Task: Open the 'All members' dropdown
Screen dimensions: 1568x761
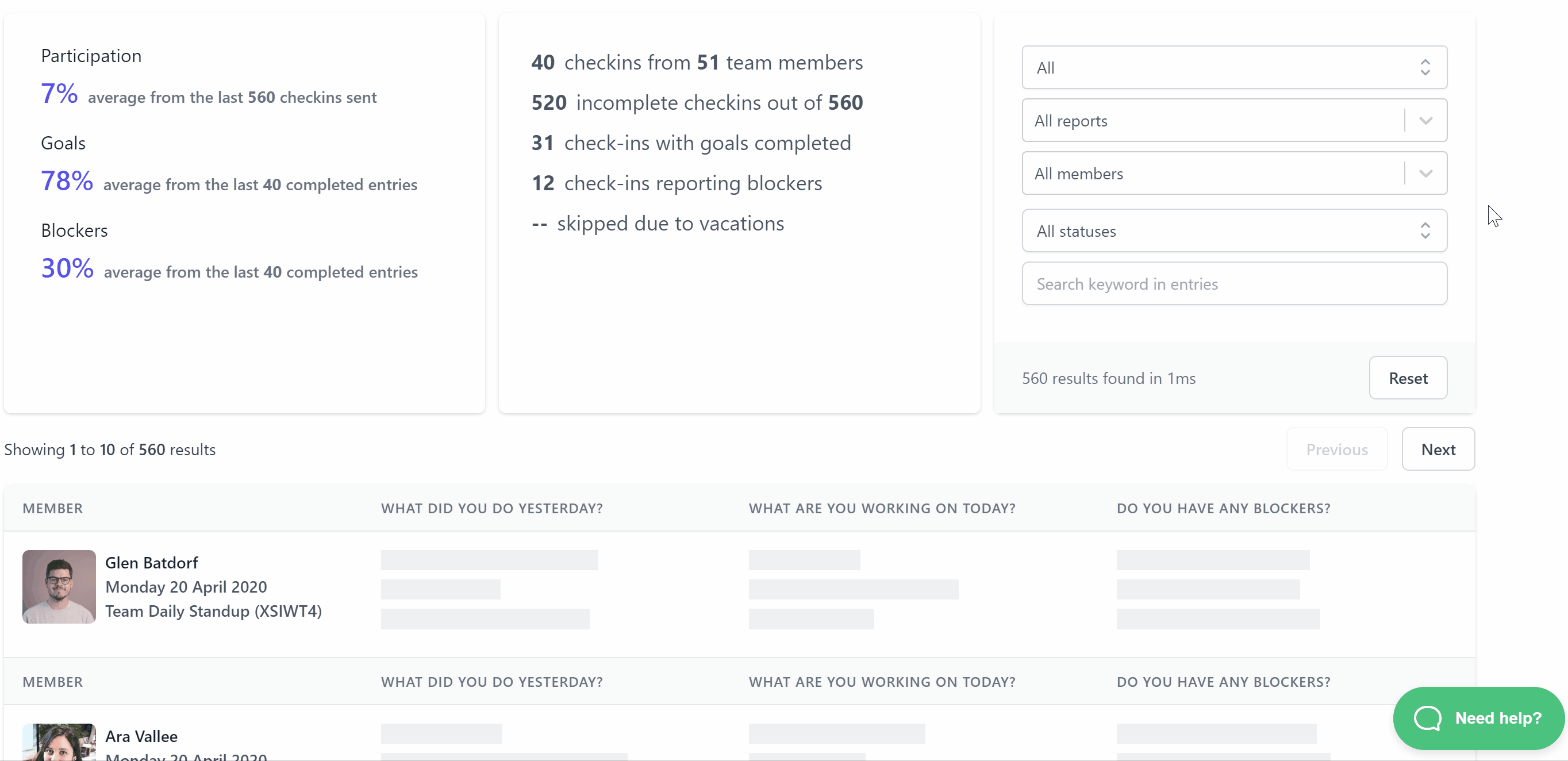Action: (1234, 174)
